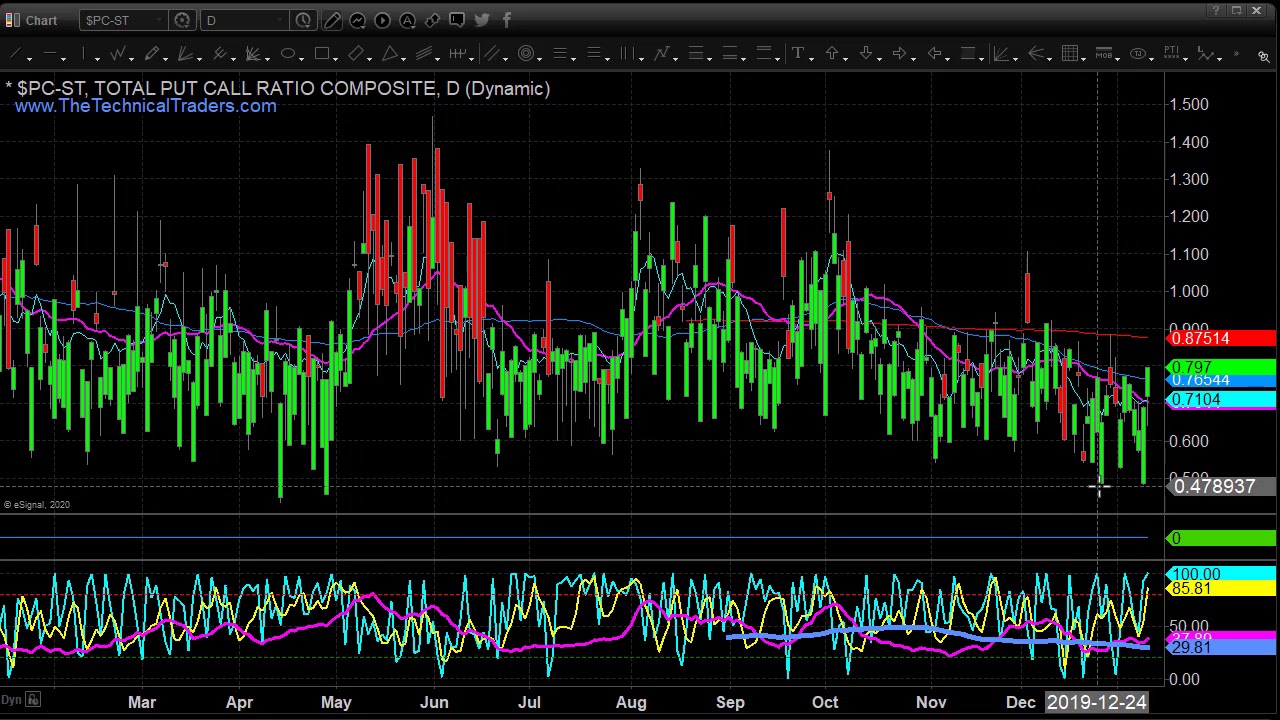Select the Fibonacci circles tool

526,53
